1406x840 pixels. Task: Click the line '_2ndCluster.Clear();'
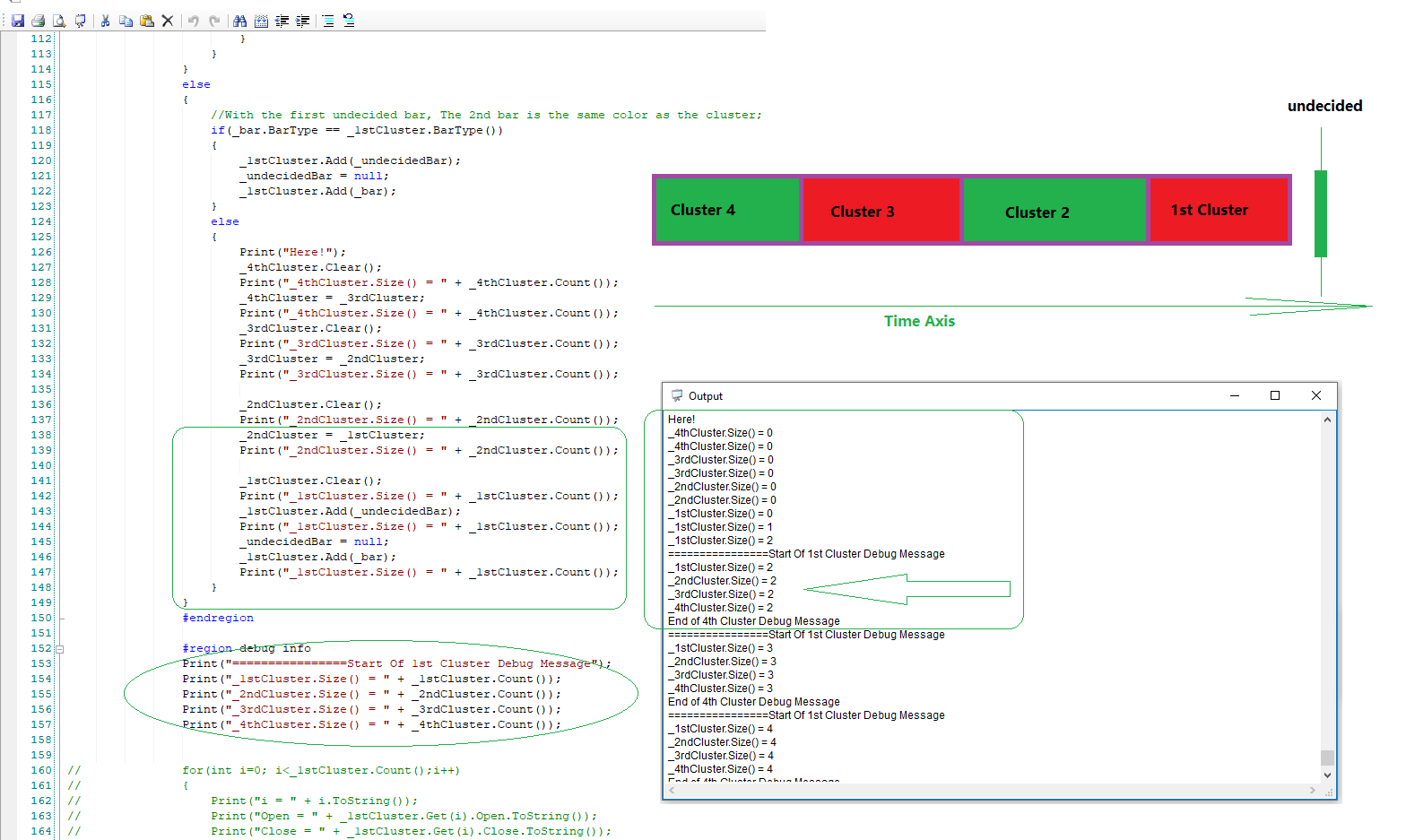(x=310, y=404)
